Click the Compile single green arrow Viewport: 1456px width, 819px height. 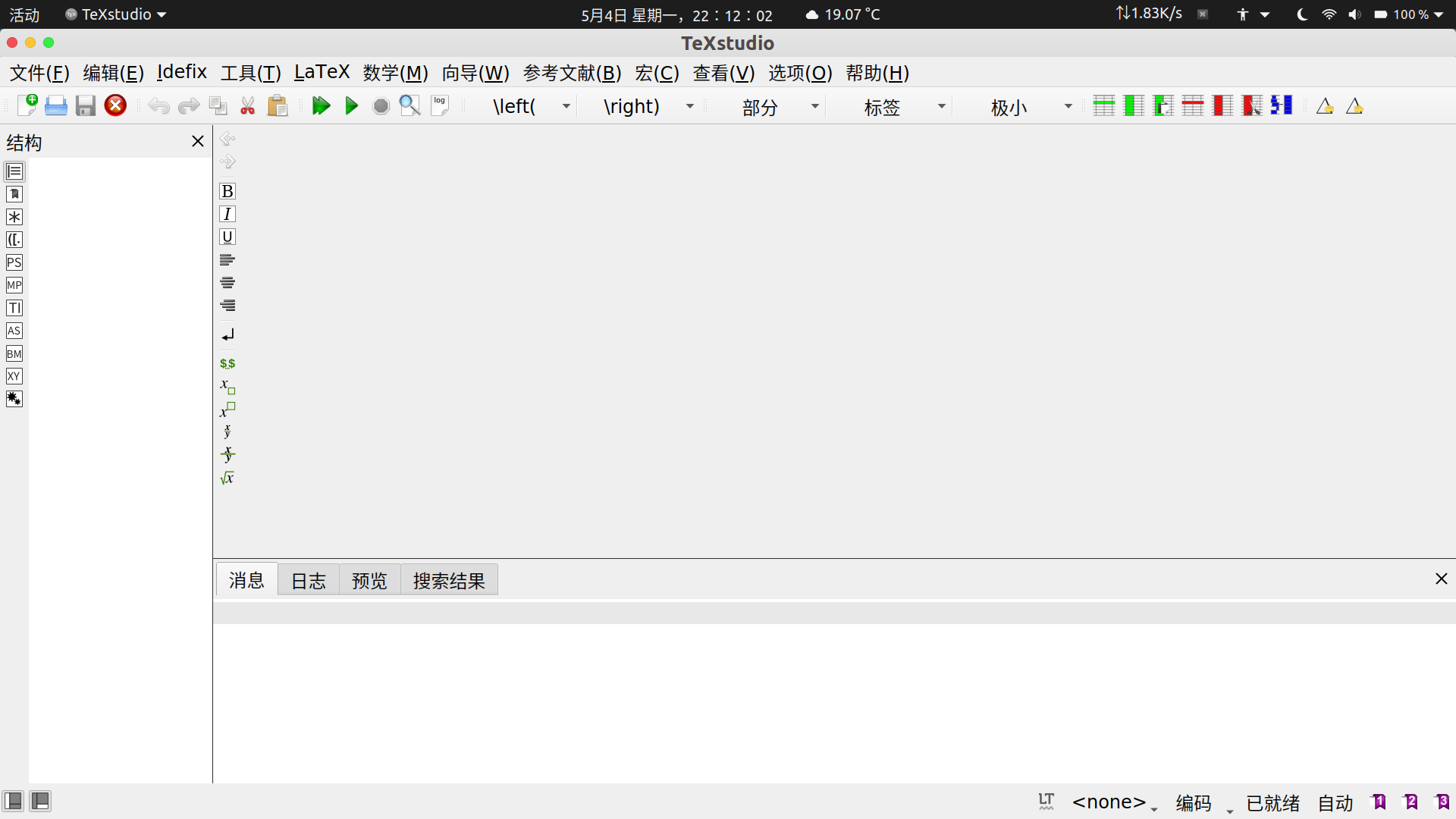click(x=351, y=106)
